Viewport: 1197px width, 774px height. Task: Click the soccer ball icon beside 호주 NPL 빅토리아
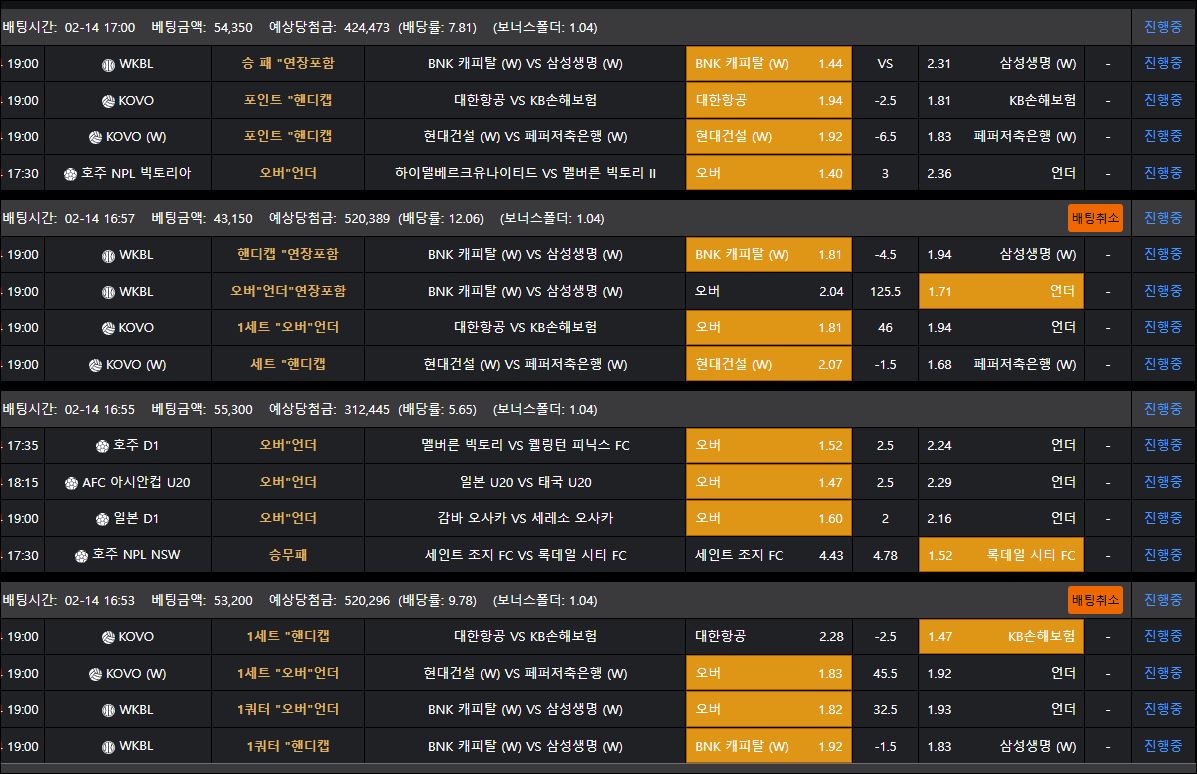point(70,174)
